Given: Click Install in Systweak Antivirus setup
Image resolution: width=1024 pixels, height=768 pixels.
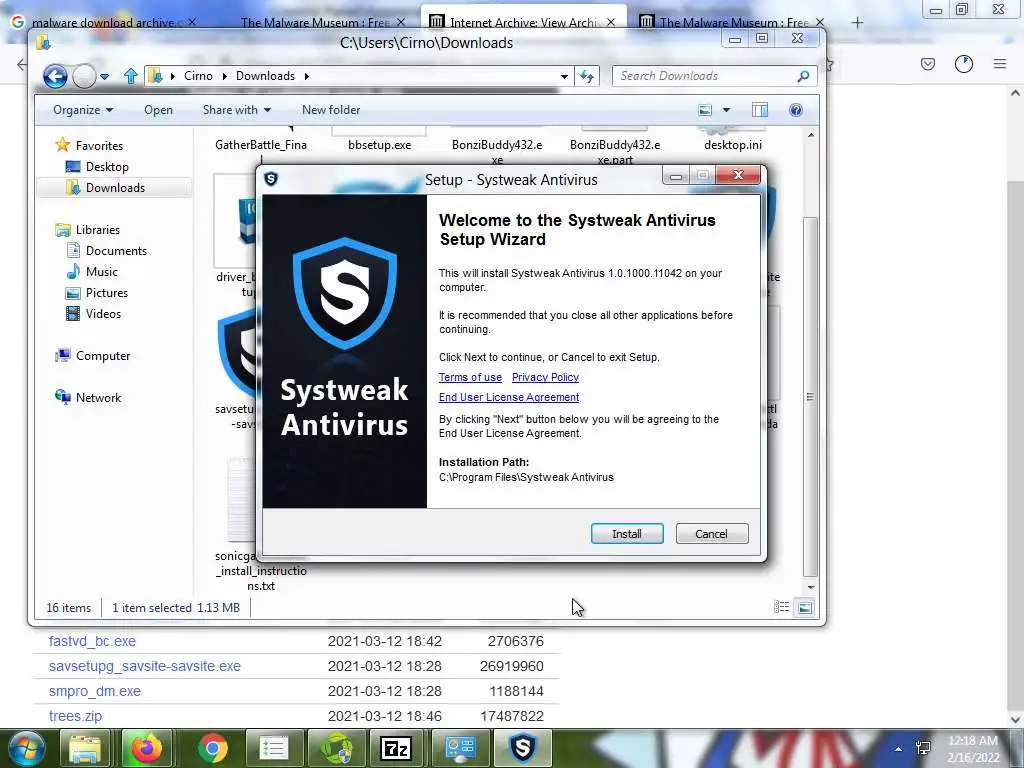Looking at the screenshot, I should pos(627,534).
